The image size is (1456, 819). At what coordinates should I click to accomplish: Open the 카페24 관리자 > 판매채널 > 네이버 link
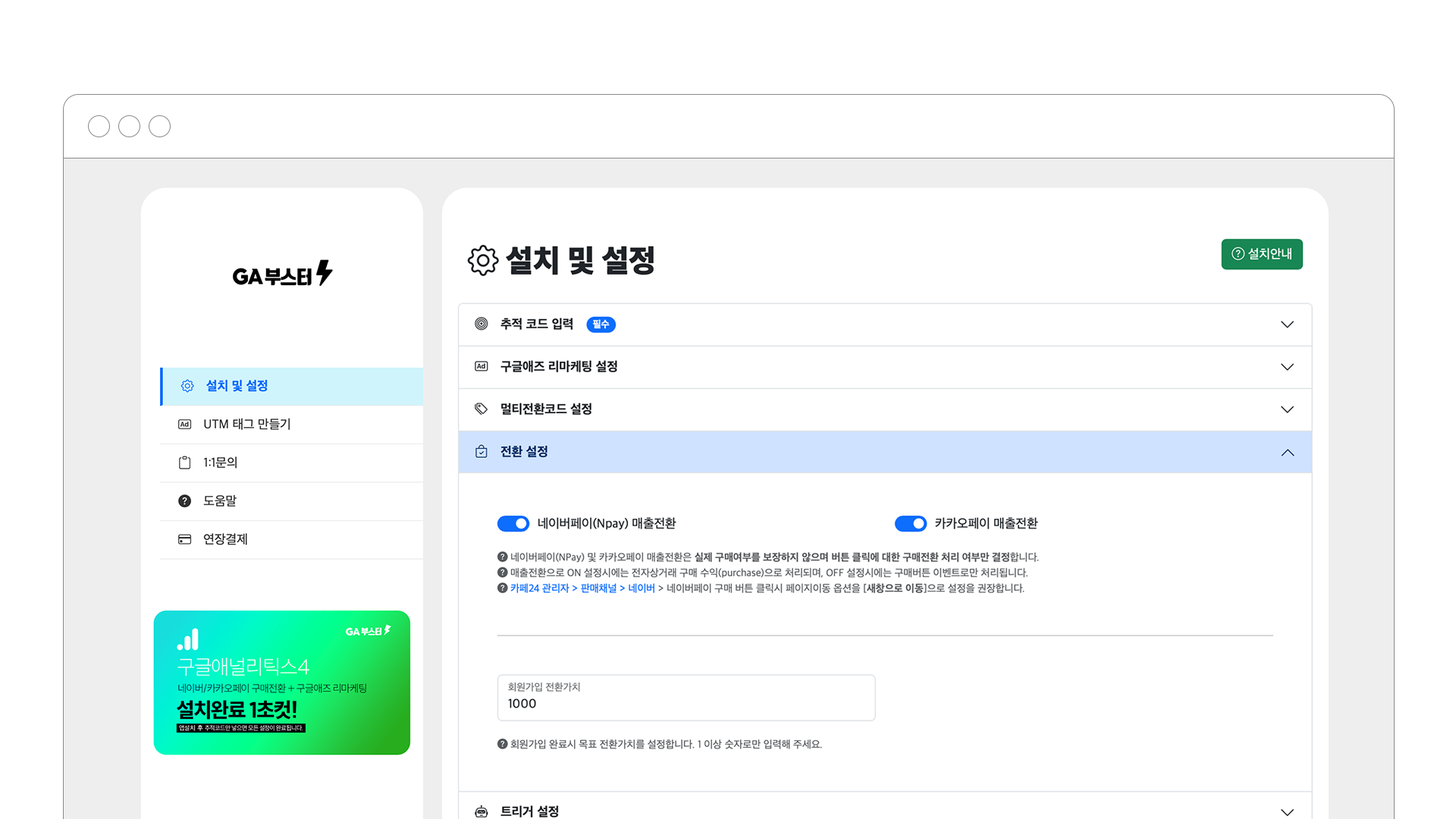[x=582, y=588]
